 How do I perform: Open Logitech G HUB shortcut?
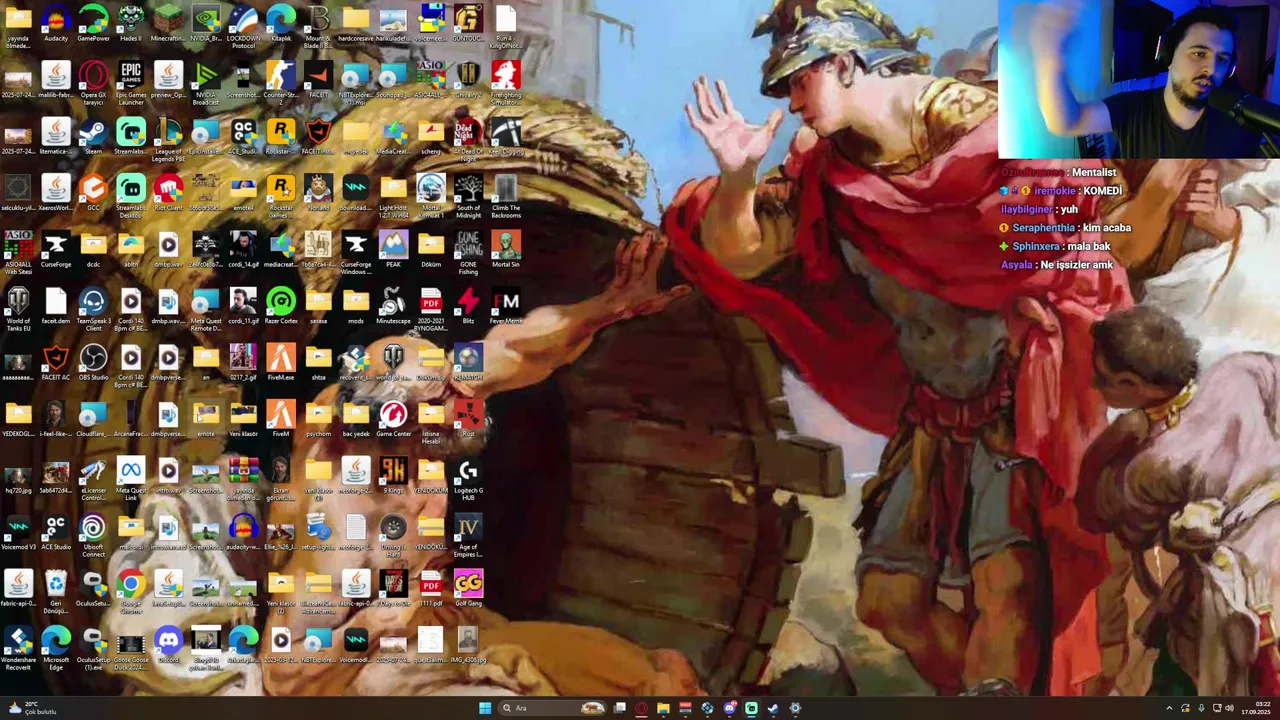[468, 478]
